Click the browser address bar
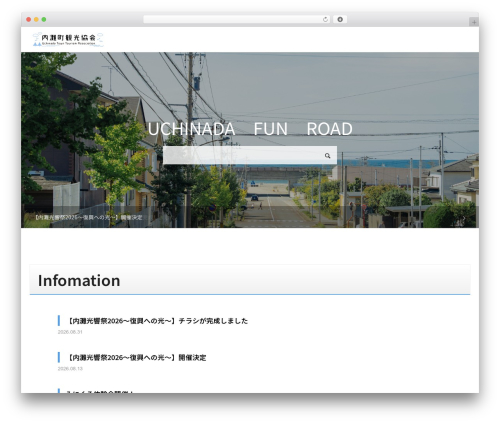This screenshot has height=423, width=500. point(236,20)
